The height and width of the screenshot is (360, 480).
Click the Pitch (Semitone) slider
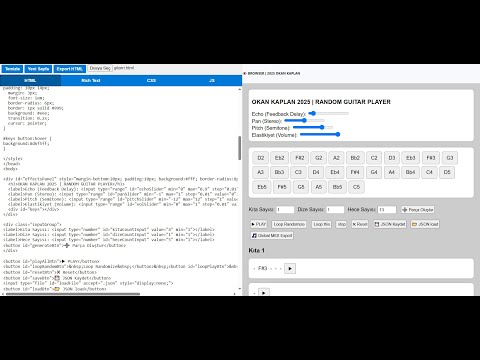tap(313, 127)
